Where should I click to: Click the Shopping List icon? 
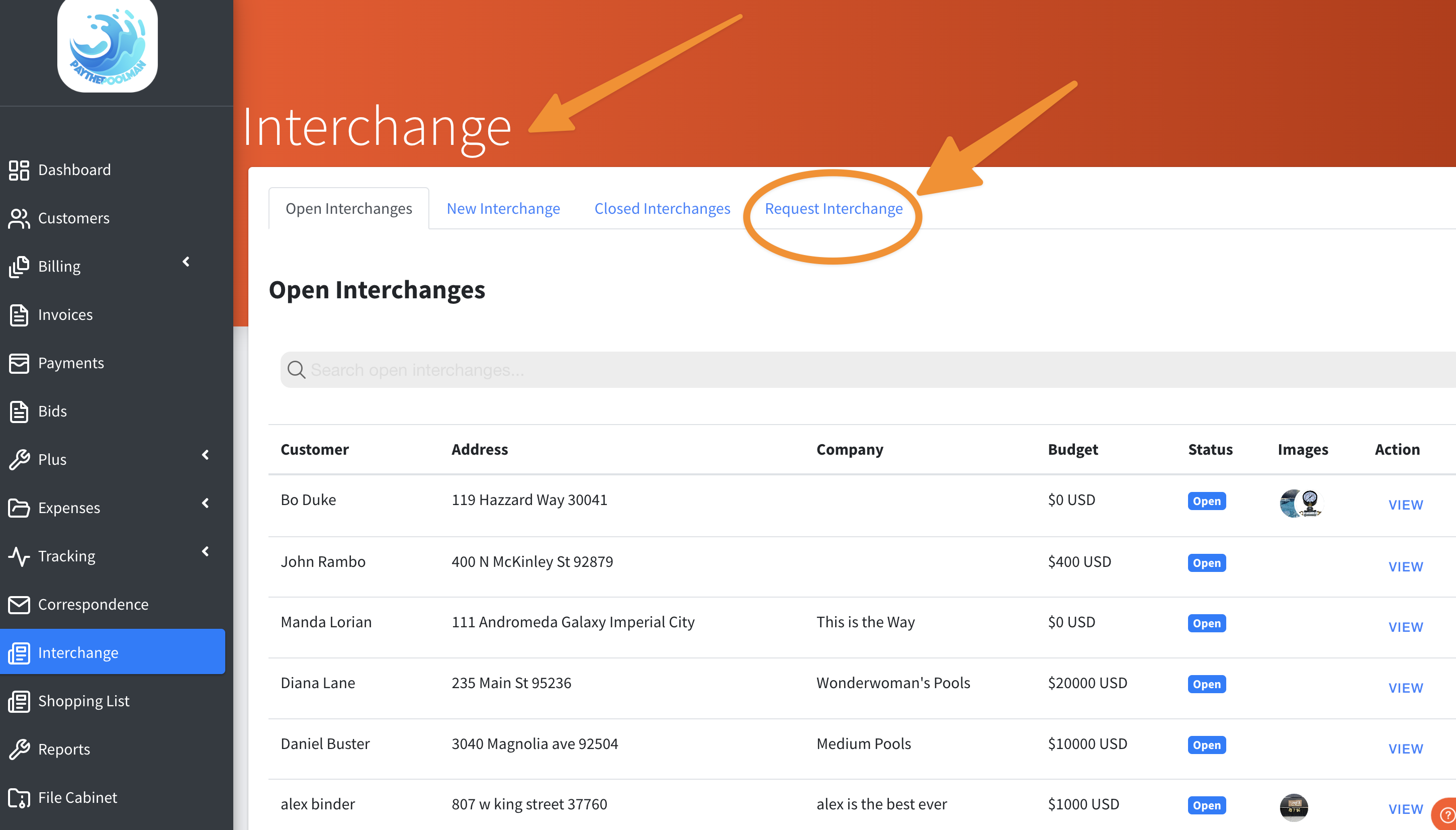pos(19,701)
